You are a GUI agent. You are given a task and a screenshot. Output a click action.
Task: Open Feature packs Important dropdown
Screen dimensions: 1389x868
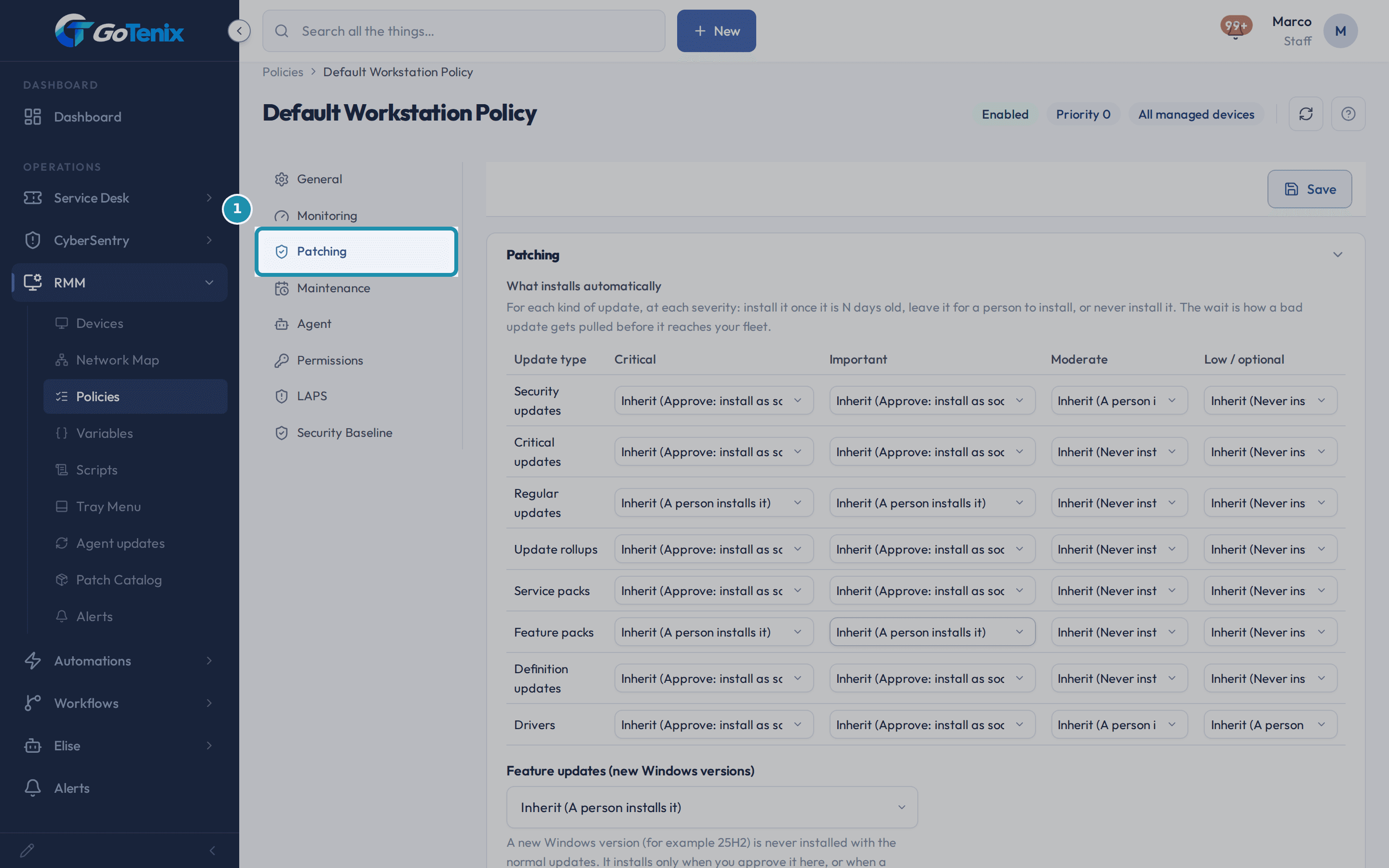coord(932,632)
